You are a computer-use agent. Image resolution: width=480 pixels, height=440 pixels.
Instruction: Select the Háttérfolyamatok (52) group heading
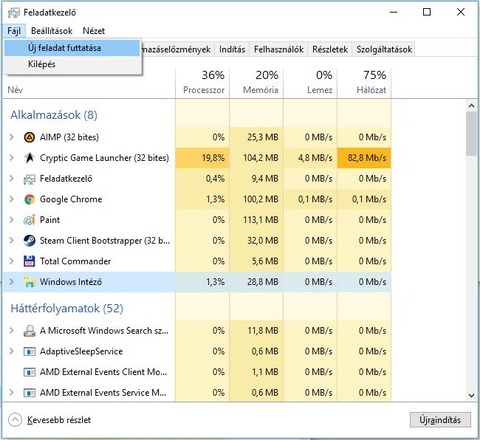click(x=67, y=308)
